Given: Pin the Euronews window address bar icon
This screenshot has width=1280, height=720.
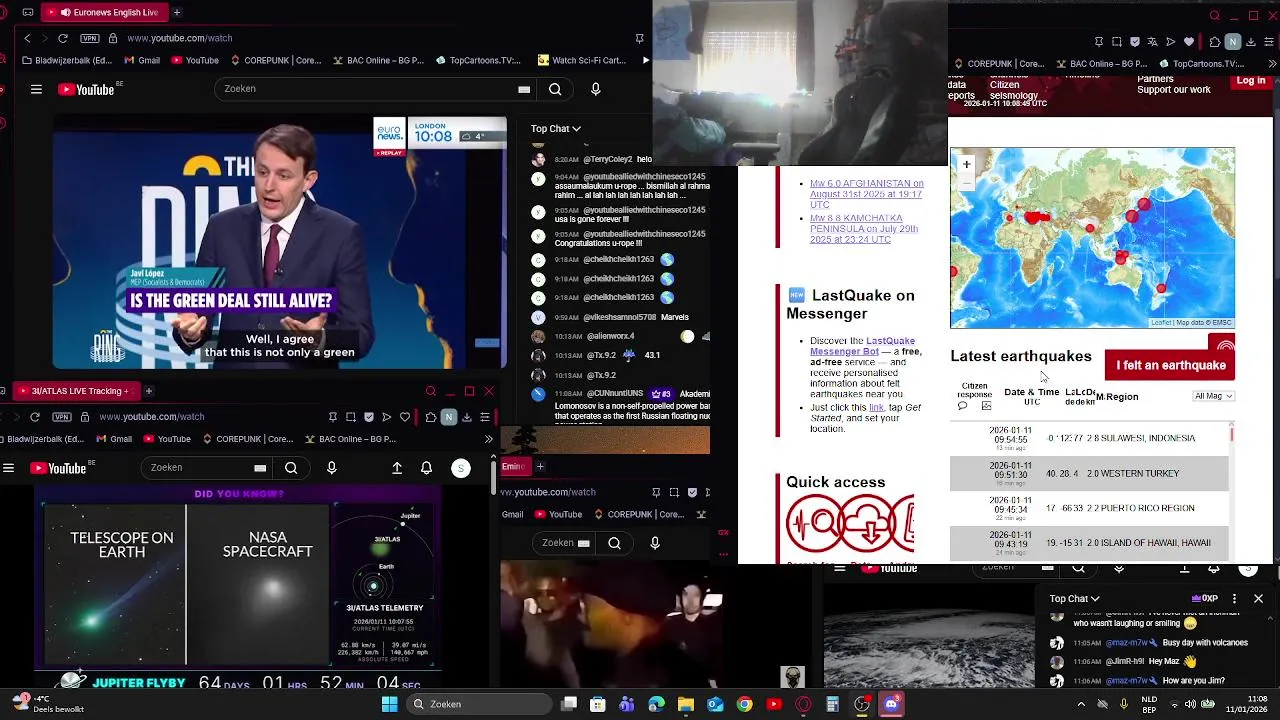Looking at the screenshot, I should coord(639,38).
